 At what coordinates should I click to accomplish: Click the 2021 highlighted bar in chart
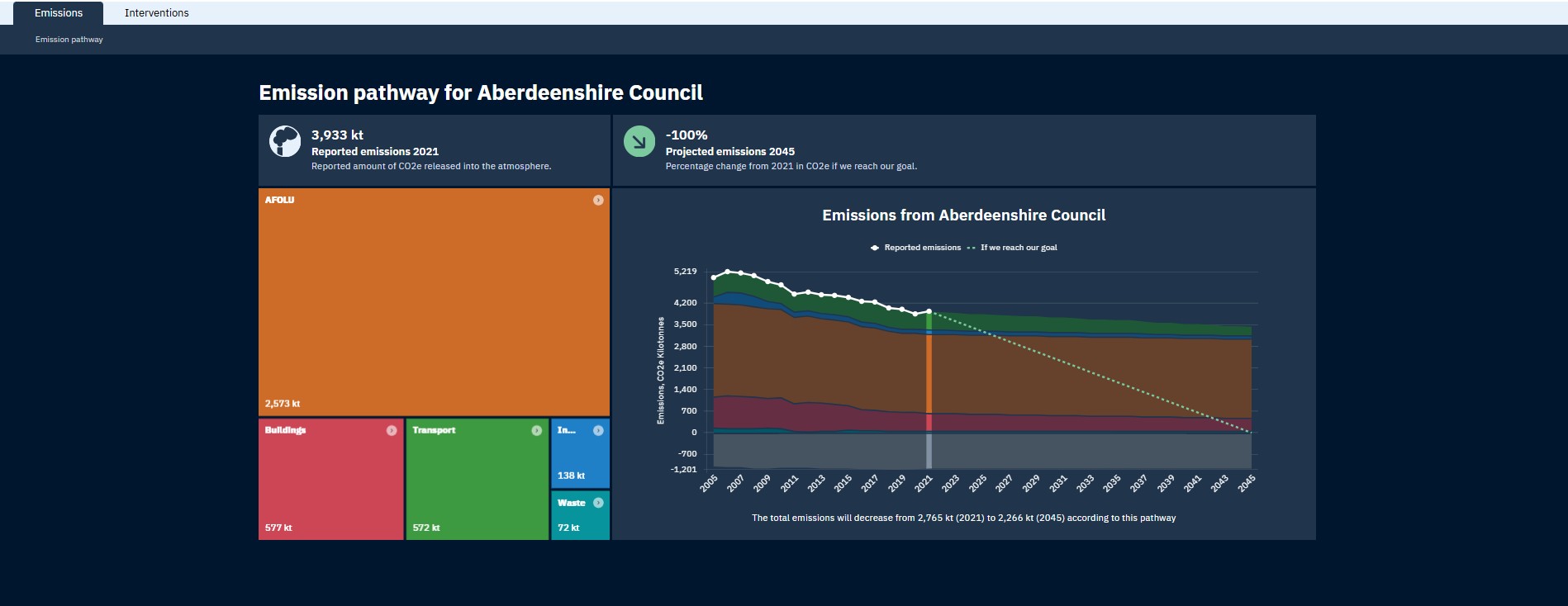click(929, 389)
